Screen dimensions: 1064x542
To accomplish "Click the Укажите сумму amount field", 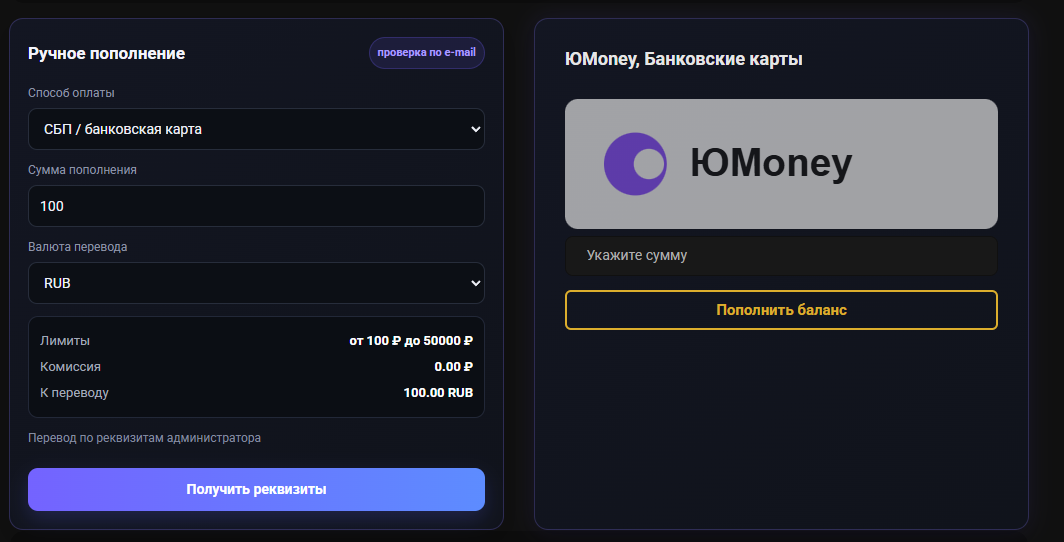I will [x=781, y=256].
